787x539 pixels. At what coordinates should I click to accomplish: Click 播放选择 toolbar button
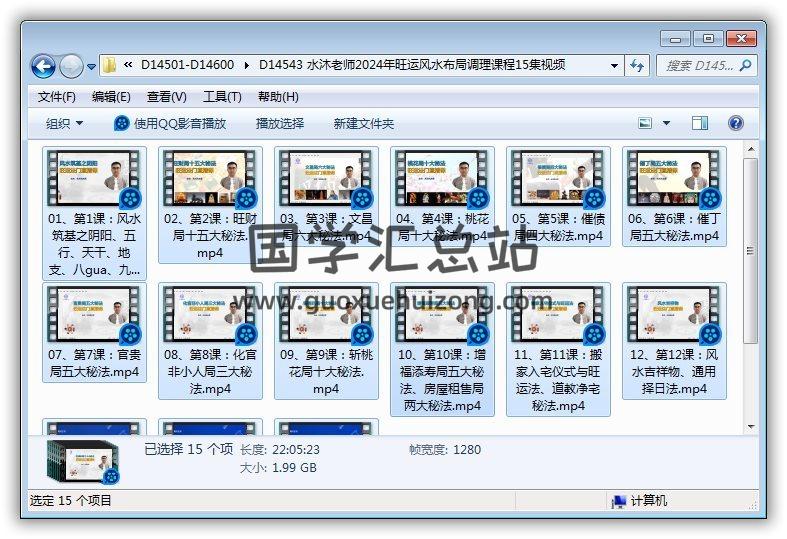280,123
